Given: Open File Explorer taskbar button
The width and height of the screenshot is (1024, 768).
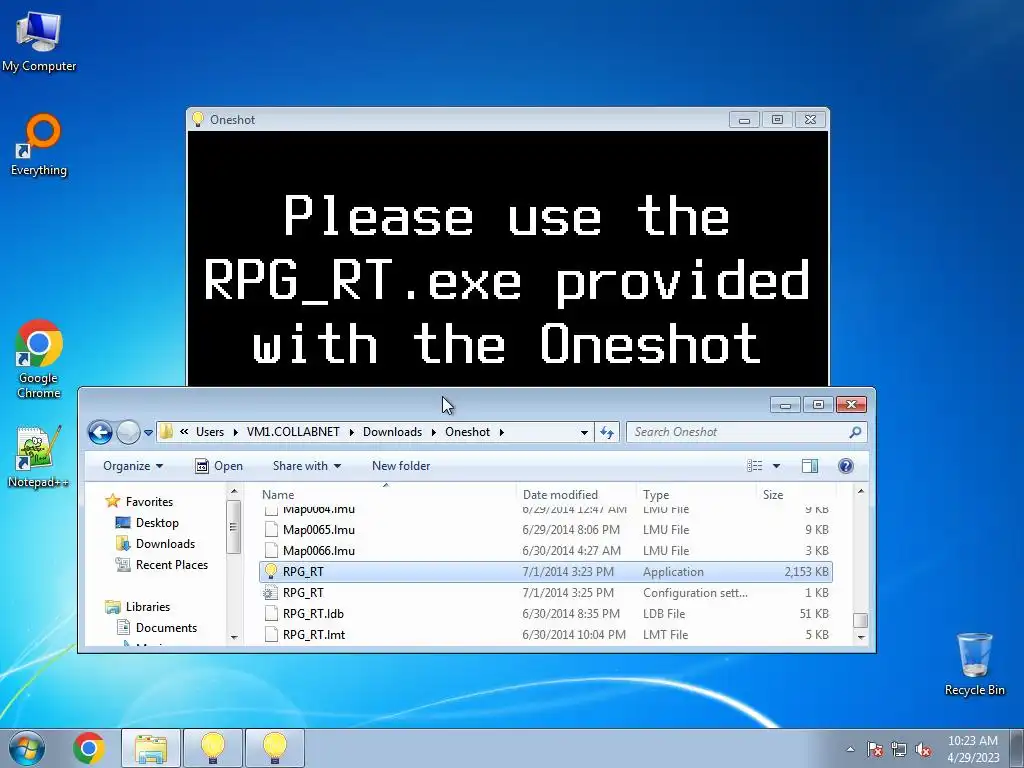Looking at the screenshot, I should (151, 748).
